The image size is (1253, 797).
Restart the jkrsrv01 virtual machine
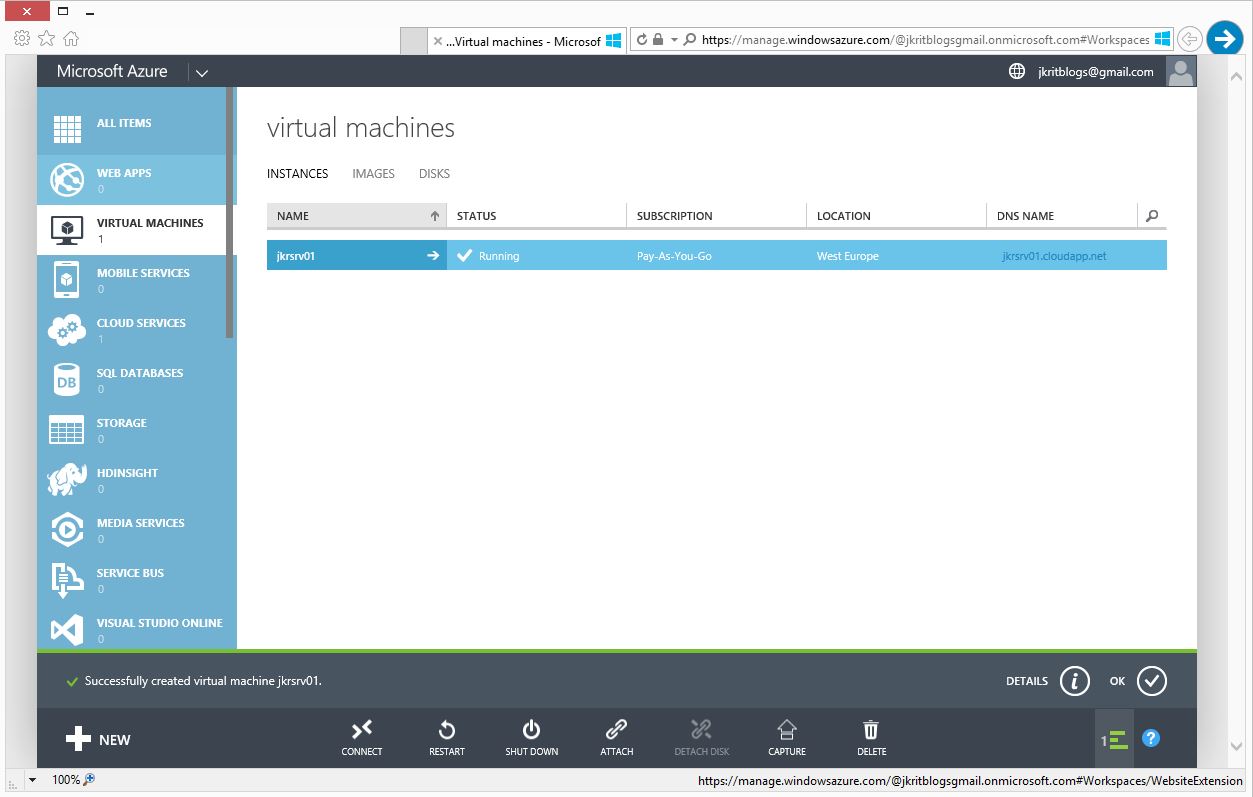(x=447, y=738)
